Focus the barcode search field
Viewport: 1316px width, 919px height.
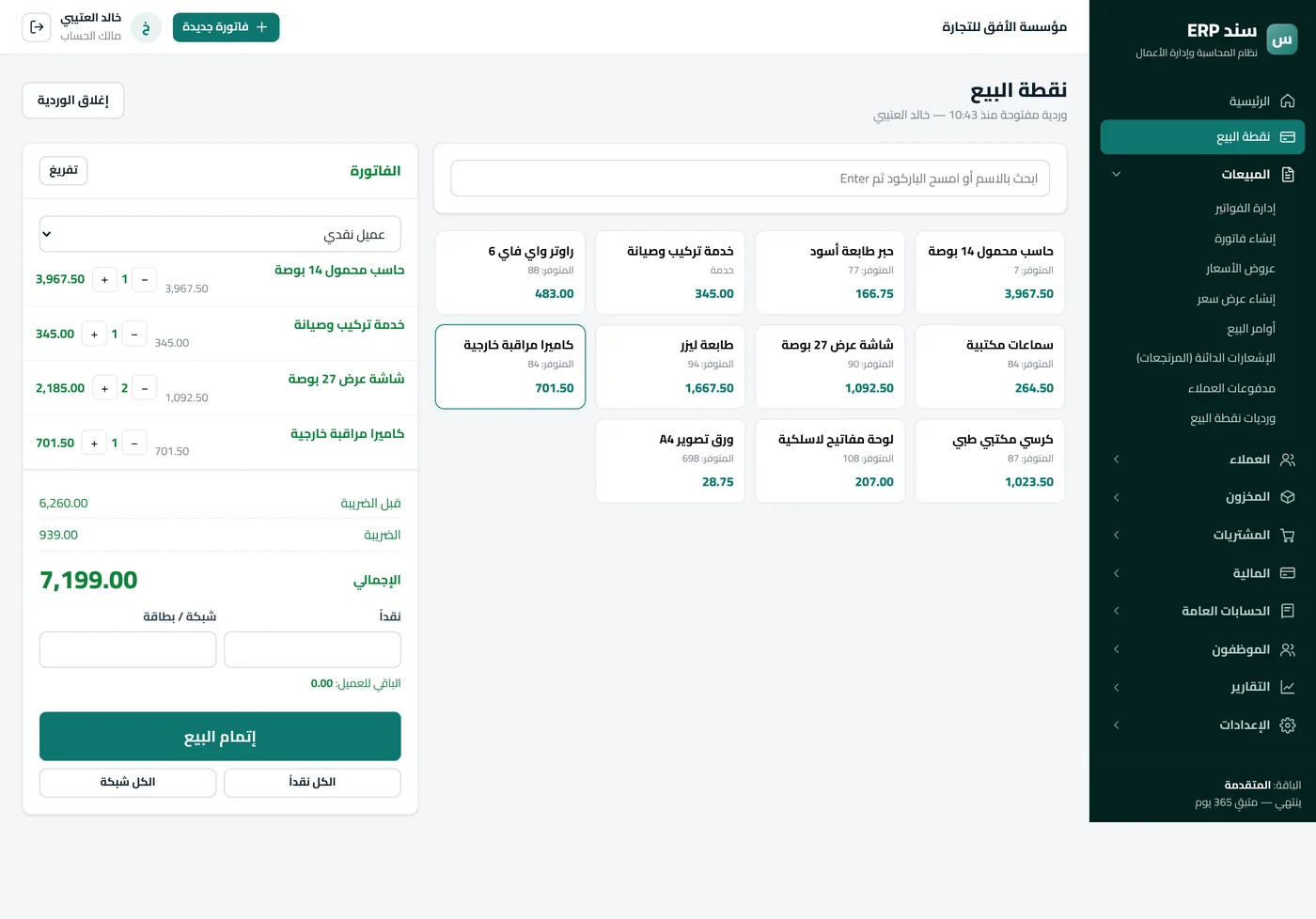[x=750, y=179]
